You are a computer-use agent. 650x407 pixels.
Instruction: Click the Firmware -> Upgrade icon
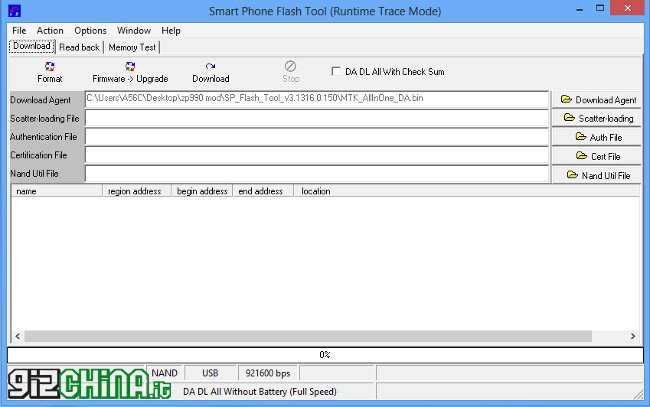pyautogui.click(x=130, y=67)
